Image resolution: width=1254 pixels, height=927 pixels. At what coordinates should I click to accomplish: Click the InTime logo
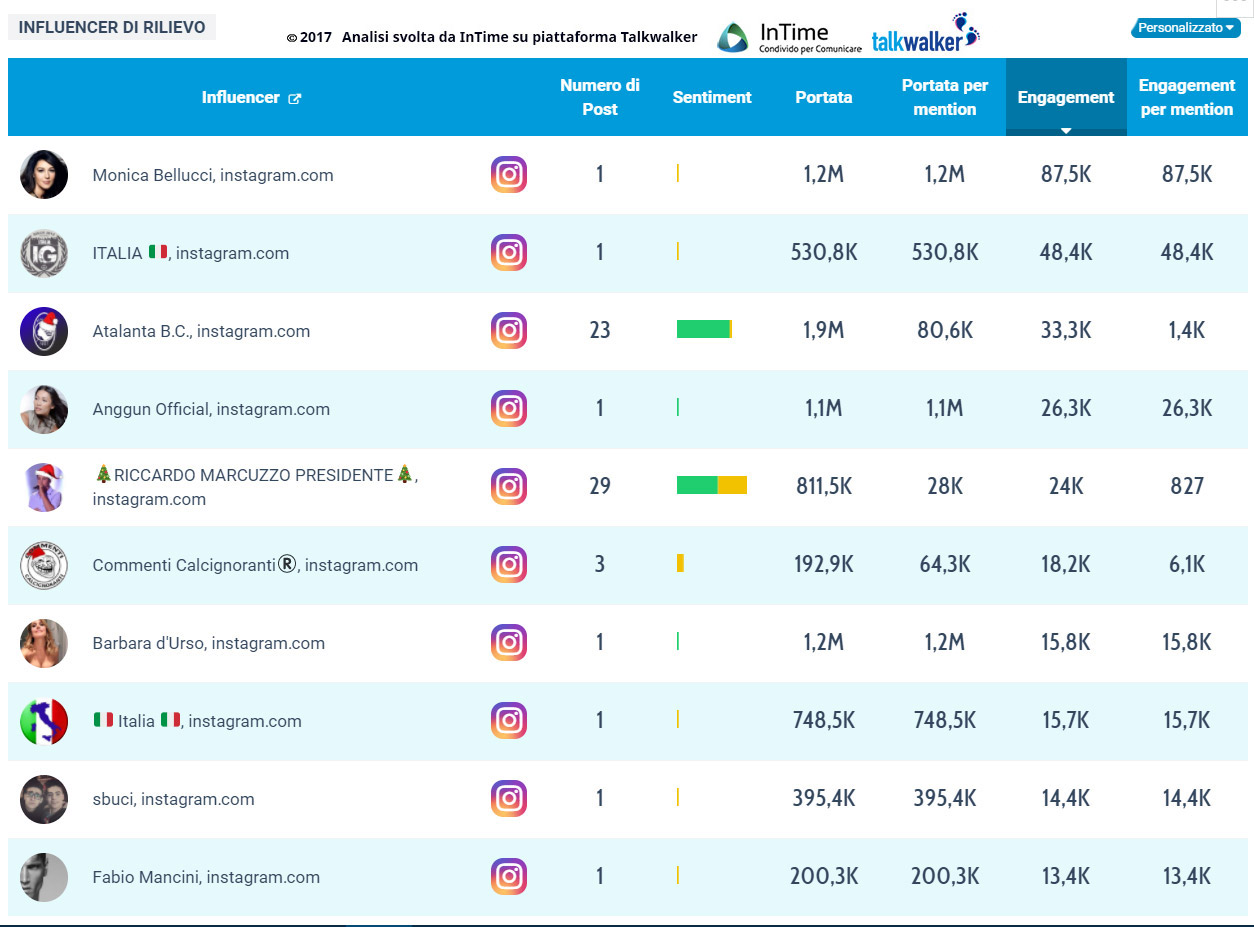coord(789,38)
